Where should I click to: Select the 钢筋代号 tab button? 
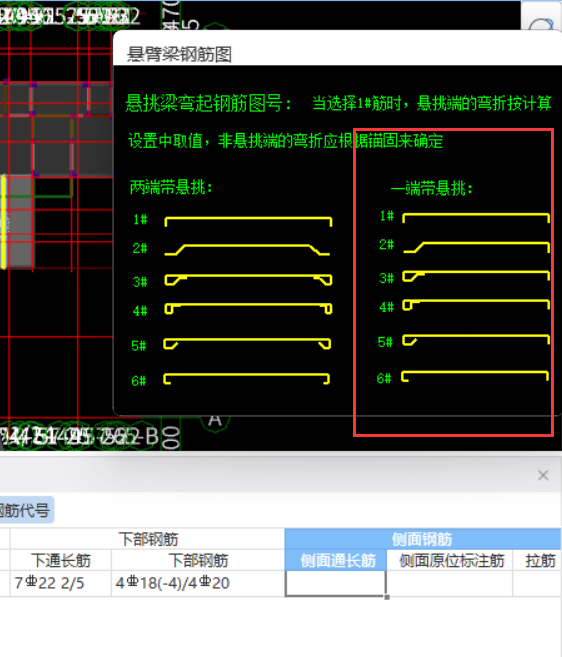(x=26, y=510)
